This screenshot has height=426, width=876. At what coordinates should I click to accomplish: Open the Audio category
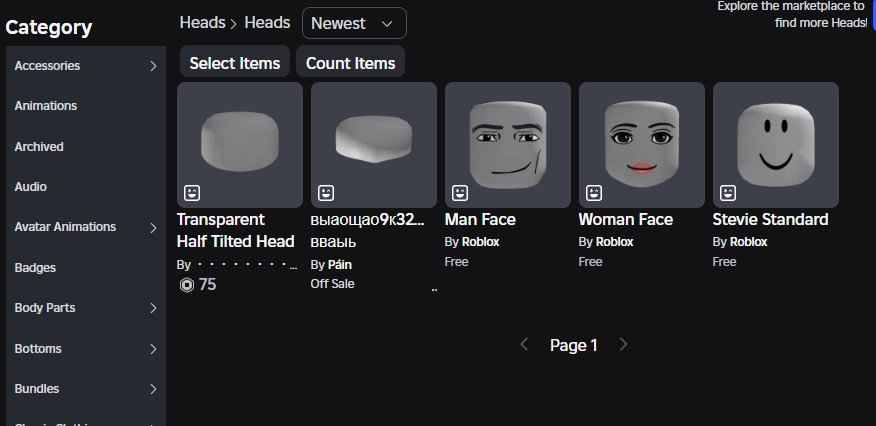coord(31,187)
